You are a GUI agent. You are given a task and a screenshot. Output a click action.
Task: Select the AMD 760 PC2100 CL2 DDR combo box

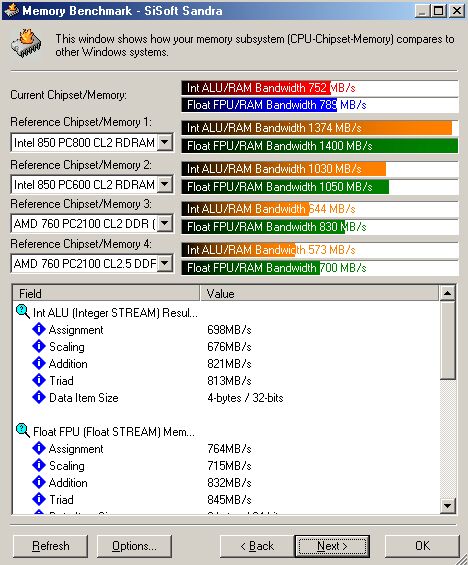click(92, 224)
